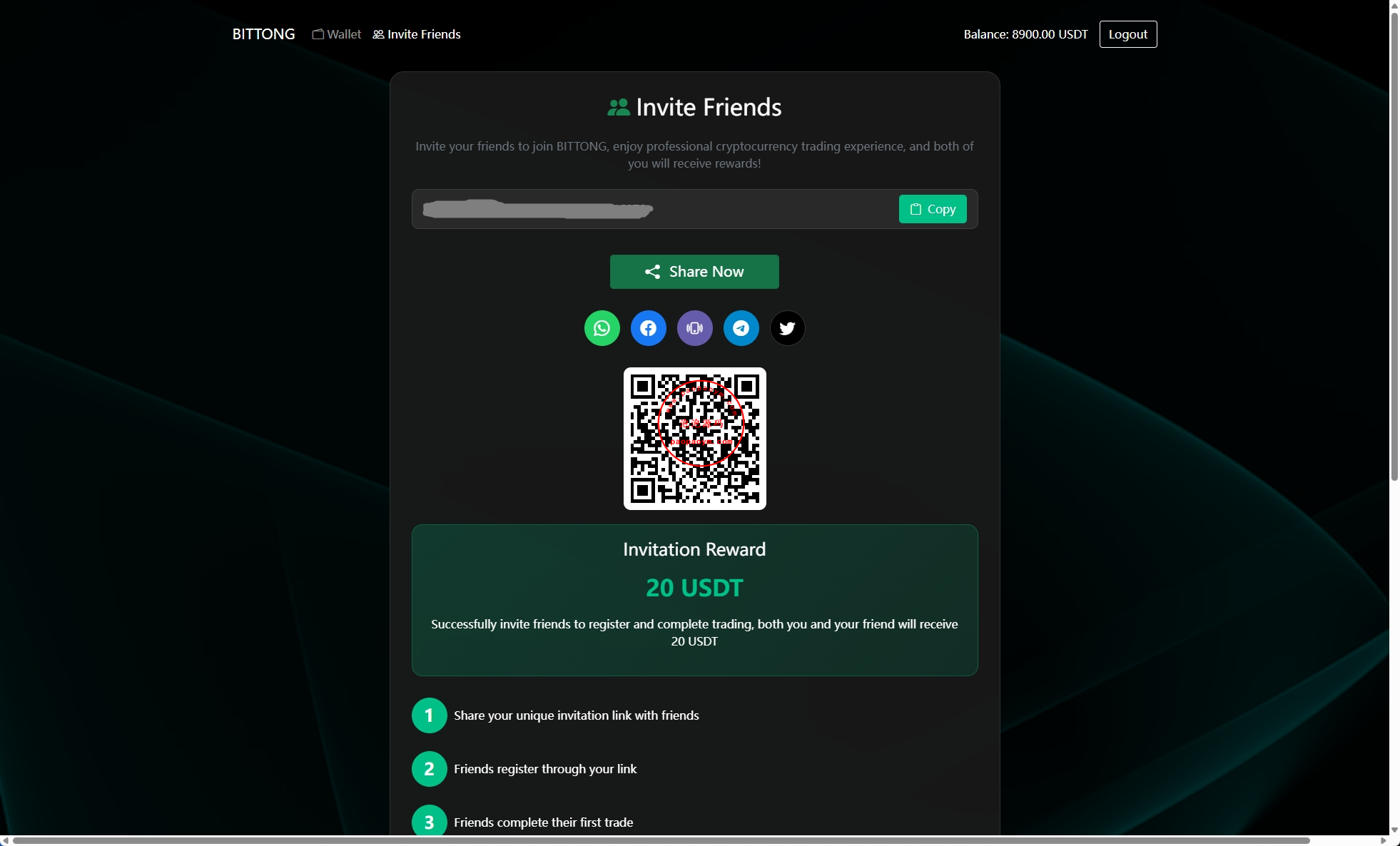
Task: Click the Logout button
Action: [x=1127, y=34]
